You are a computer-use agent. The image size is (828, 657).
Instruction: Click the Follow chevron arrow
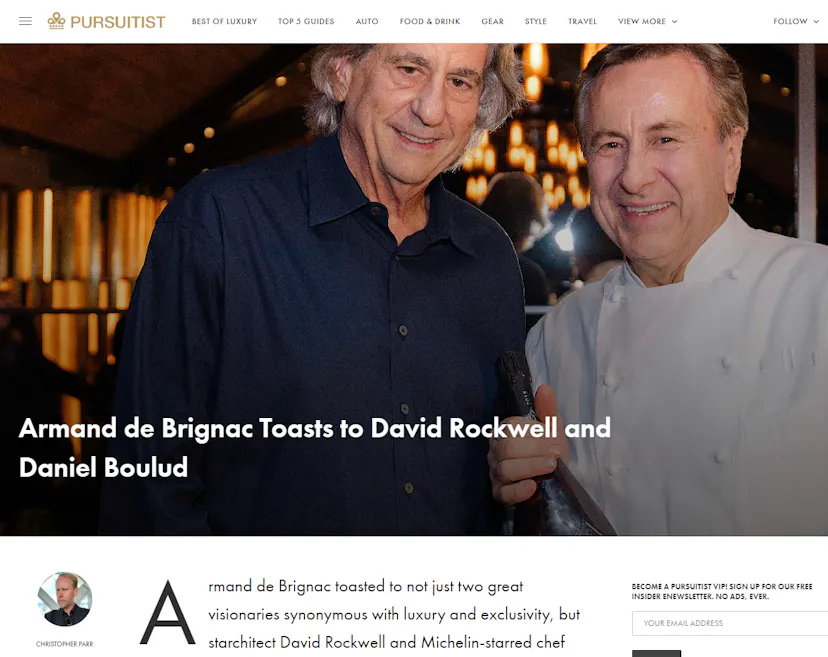pos(816,22)
